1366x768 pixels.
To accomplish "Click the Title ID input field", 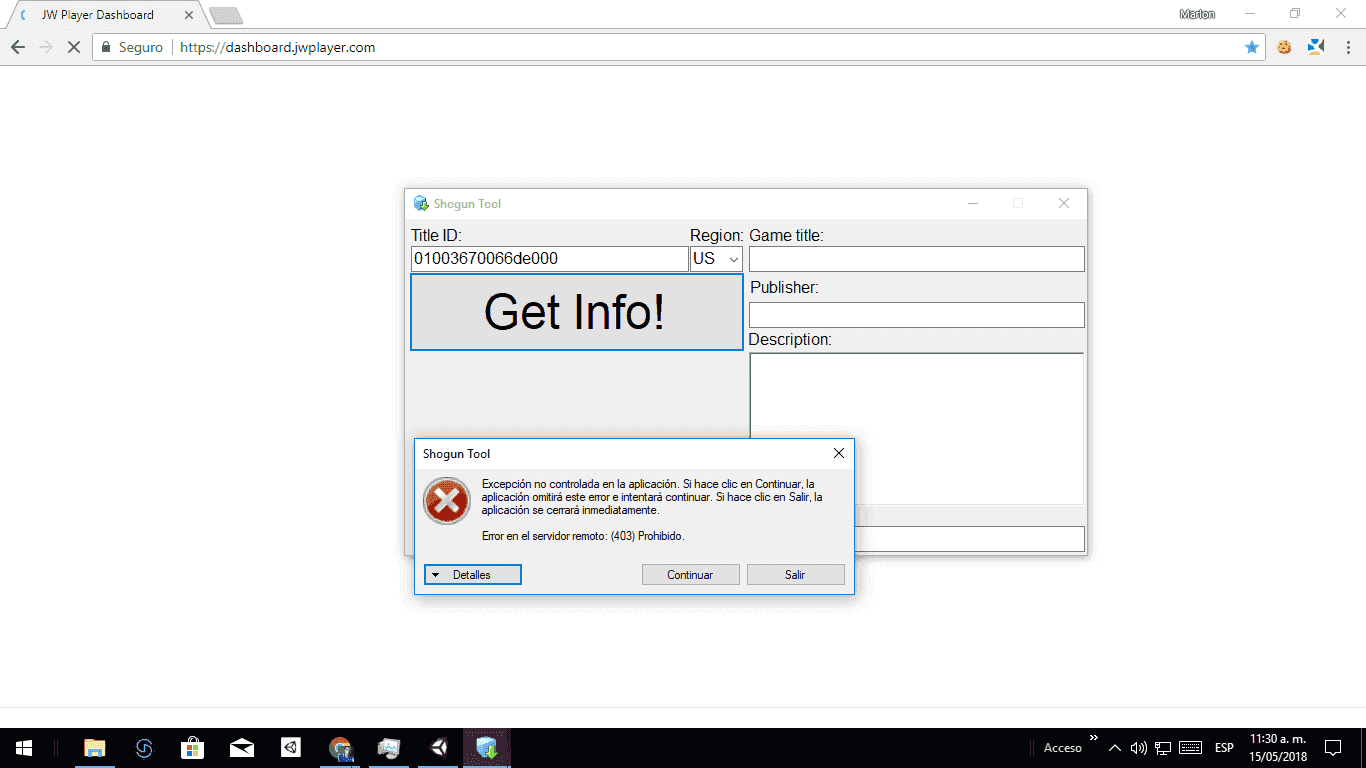I will (549, 259).
